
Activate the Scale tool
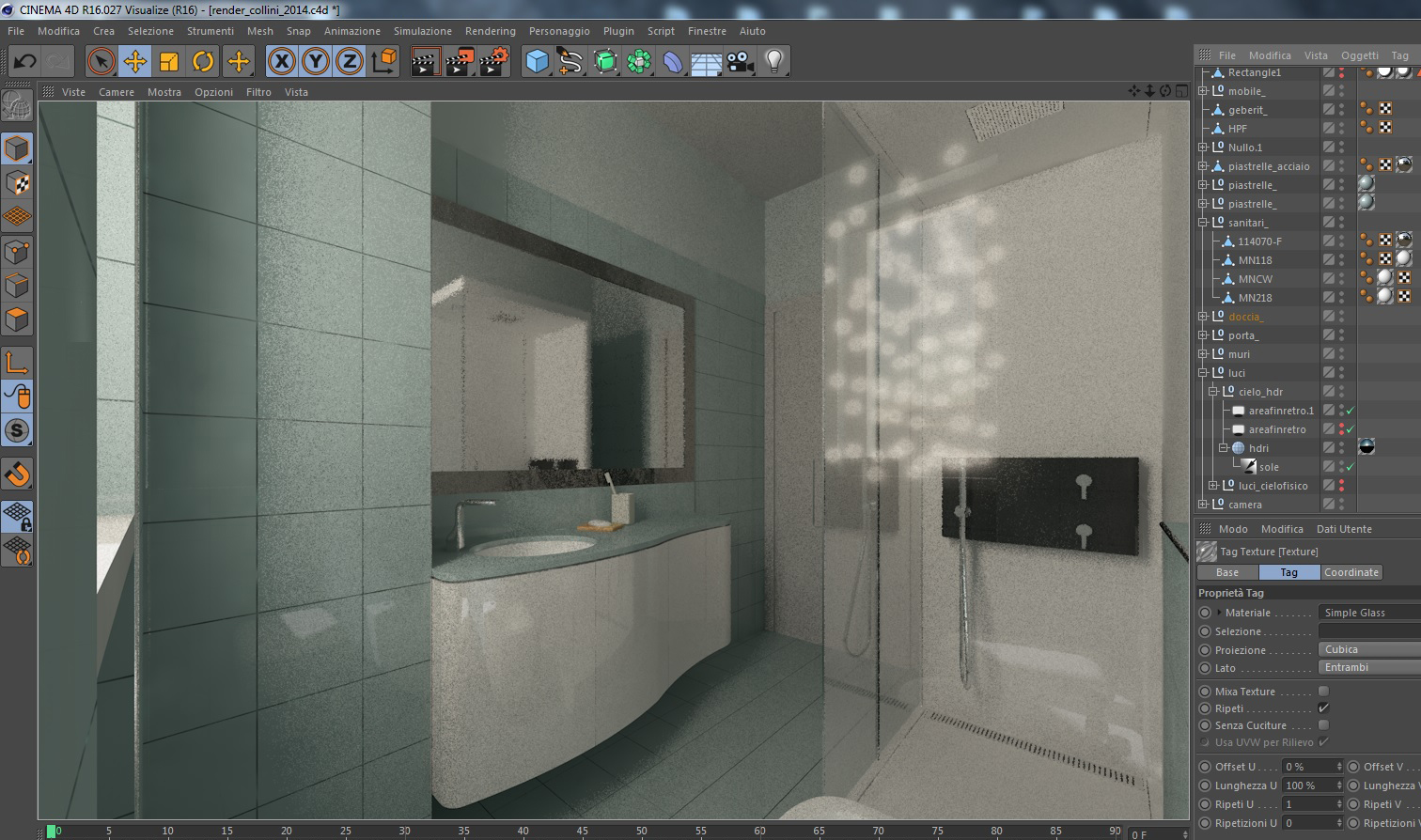169,62
